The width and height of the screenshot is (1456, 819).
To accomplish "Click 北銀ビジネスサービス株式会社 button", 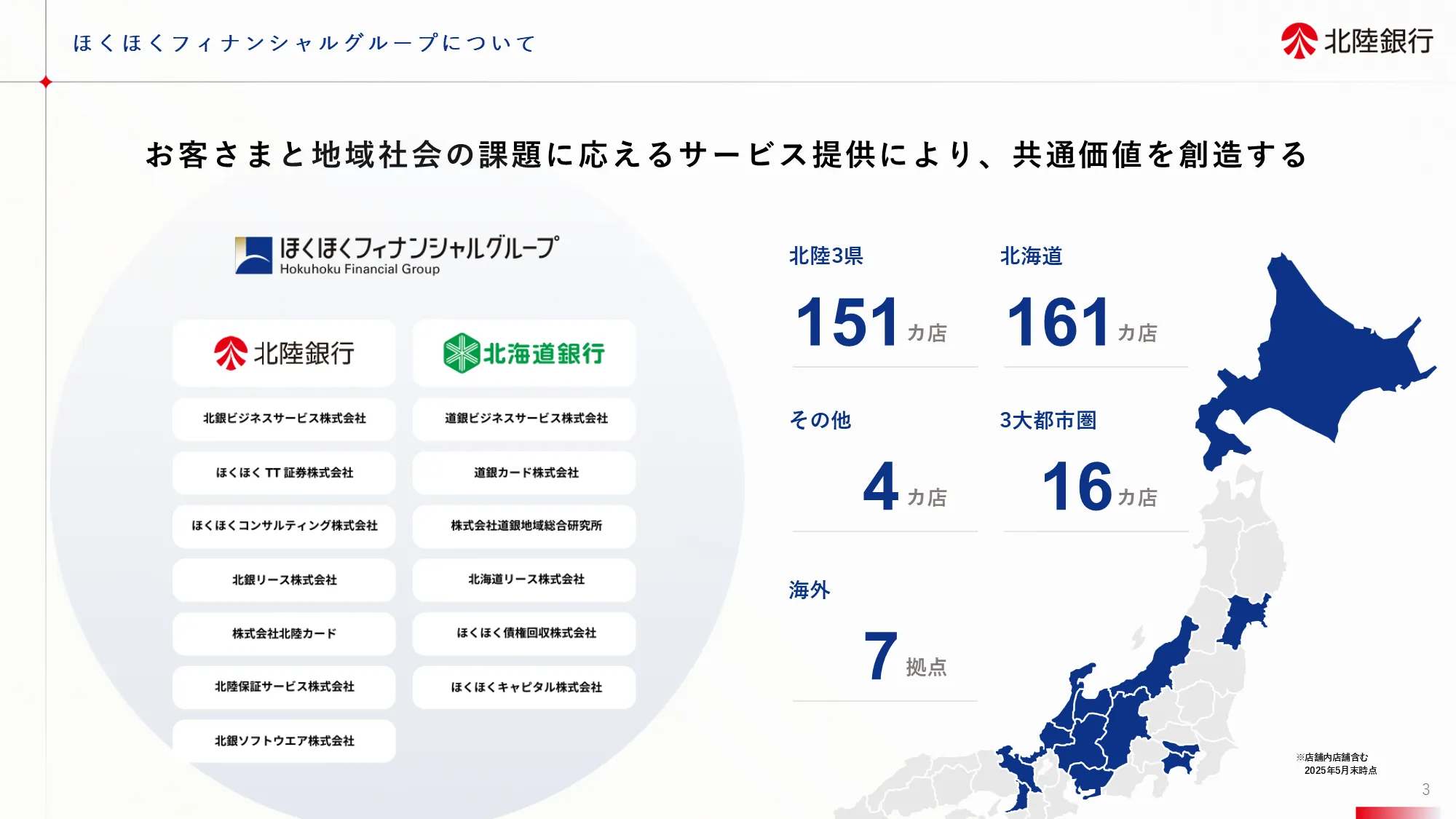I will coord(284,419).
